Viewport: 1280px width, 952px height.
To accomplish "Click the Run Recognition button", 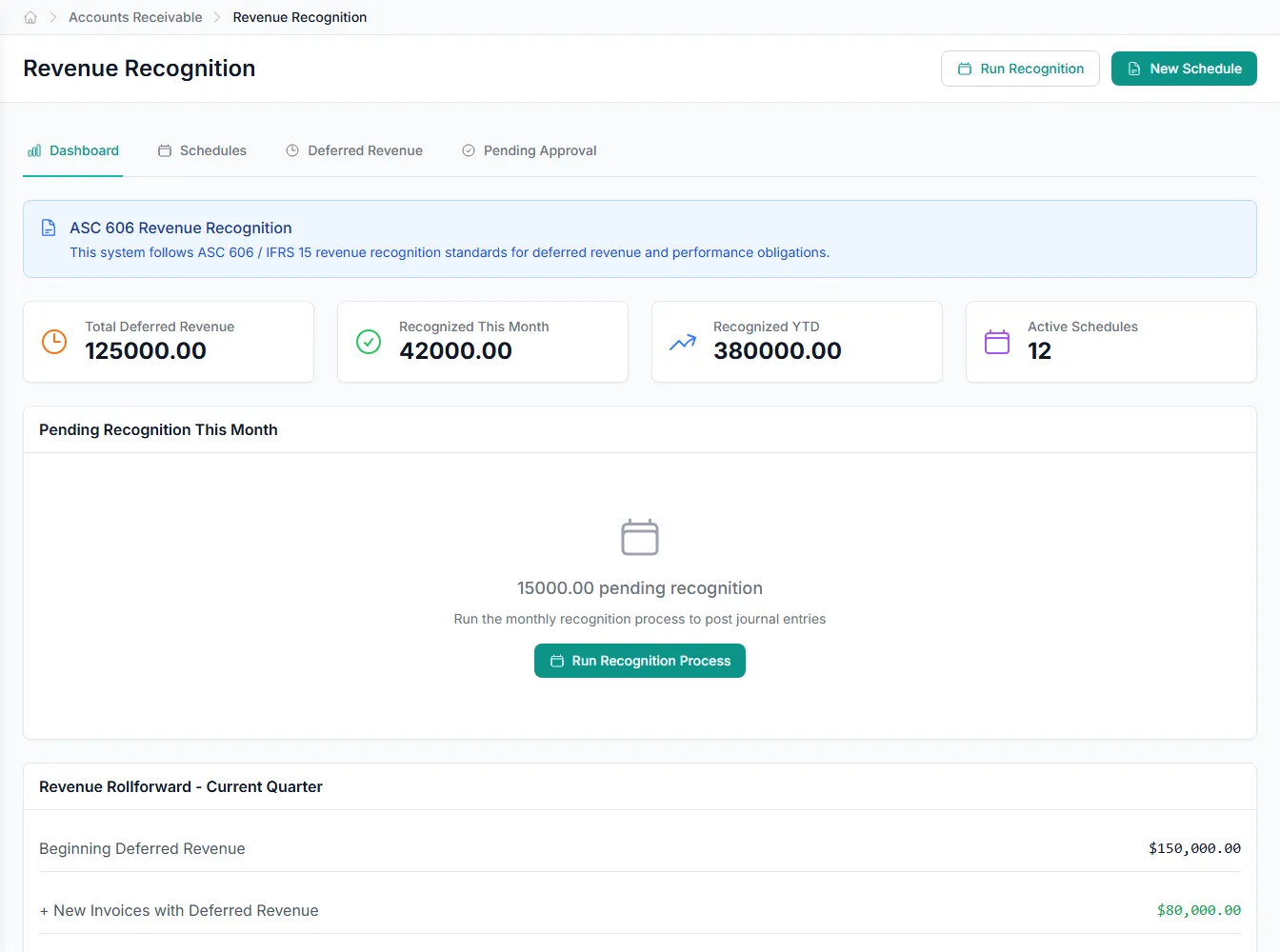I will 1020,69.
